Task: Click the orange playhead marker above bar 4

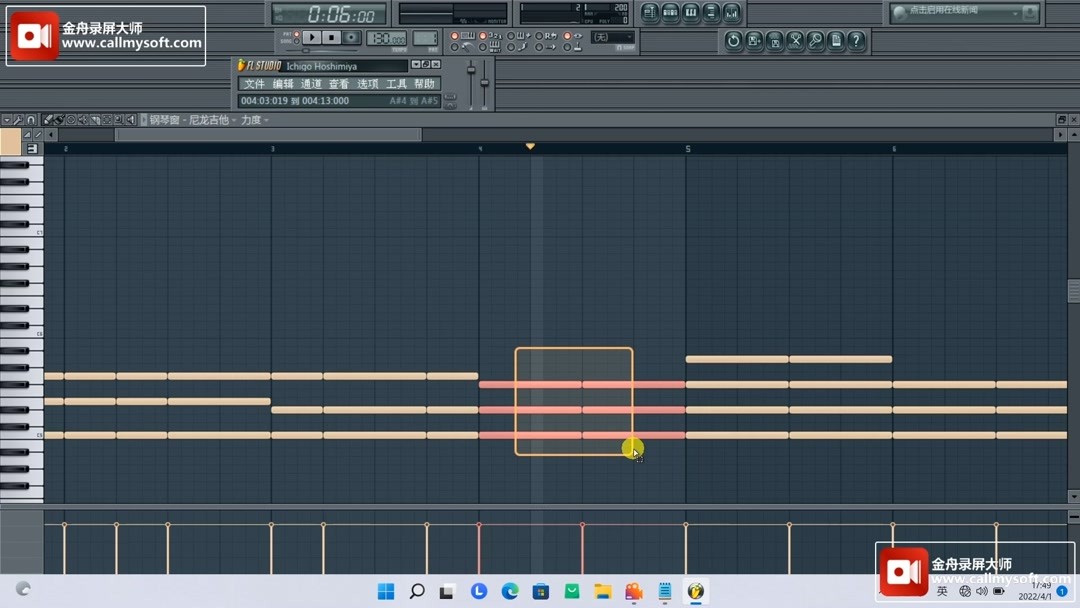Action: (x=530, y=145)
